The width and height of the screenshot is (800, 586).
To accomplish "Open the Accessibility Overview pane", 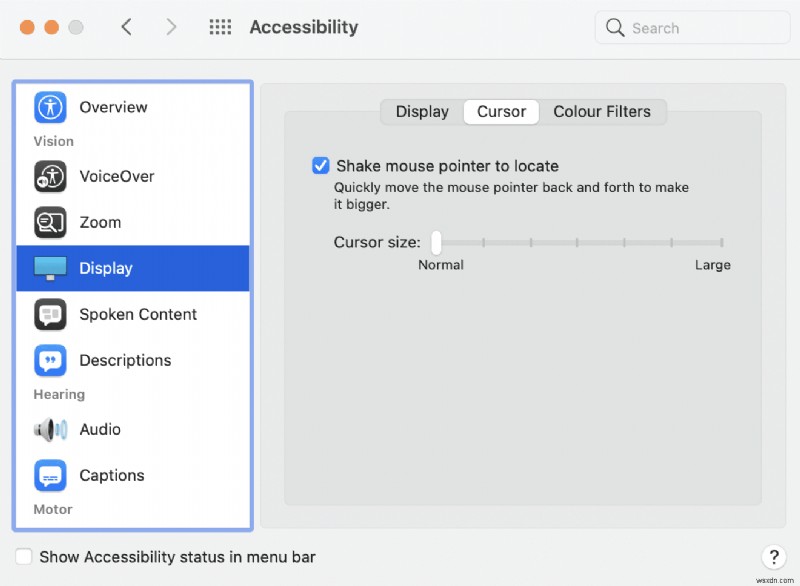I will 51,107.
